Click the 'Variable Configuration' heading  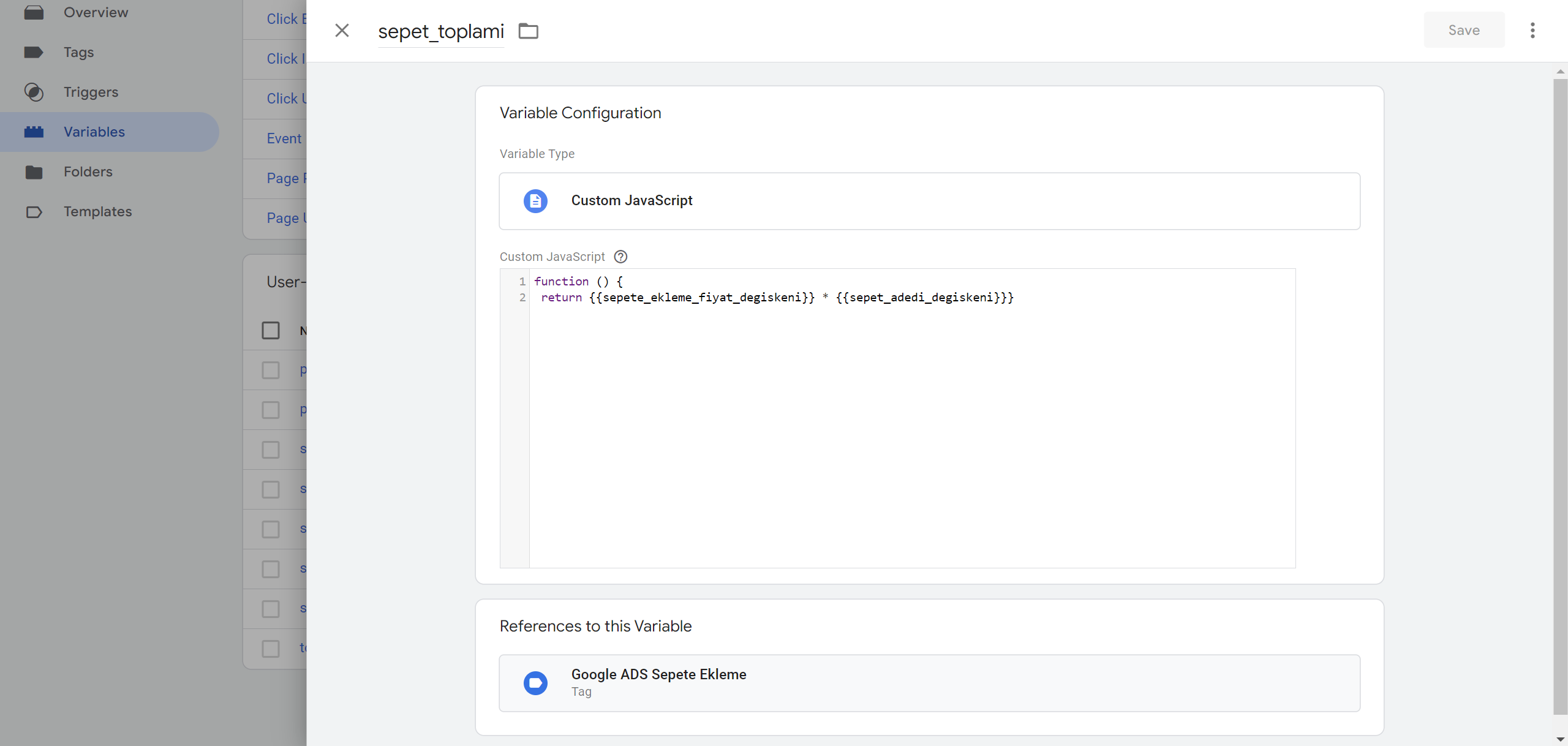pyautogui.click(x=581, y=113)
